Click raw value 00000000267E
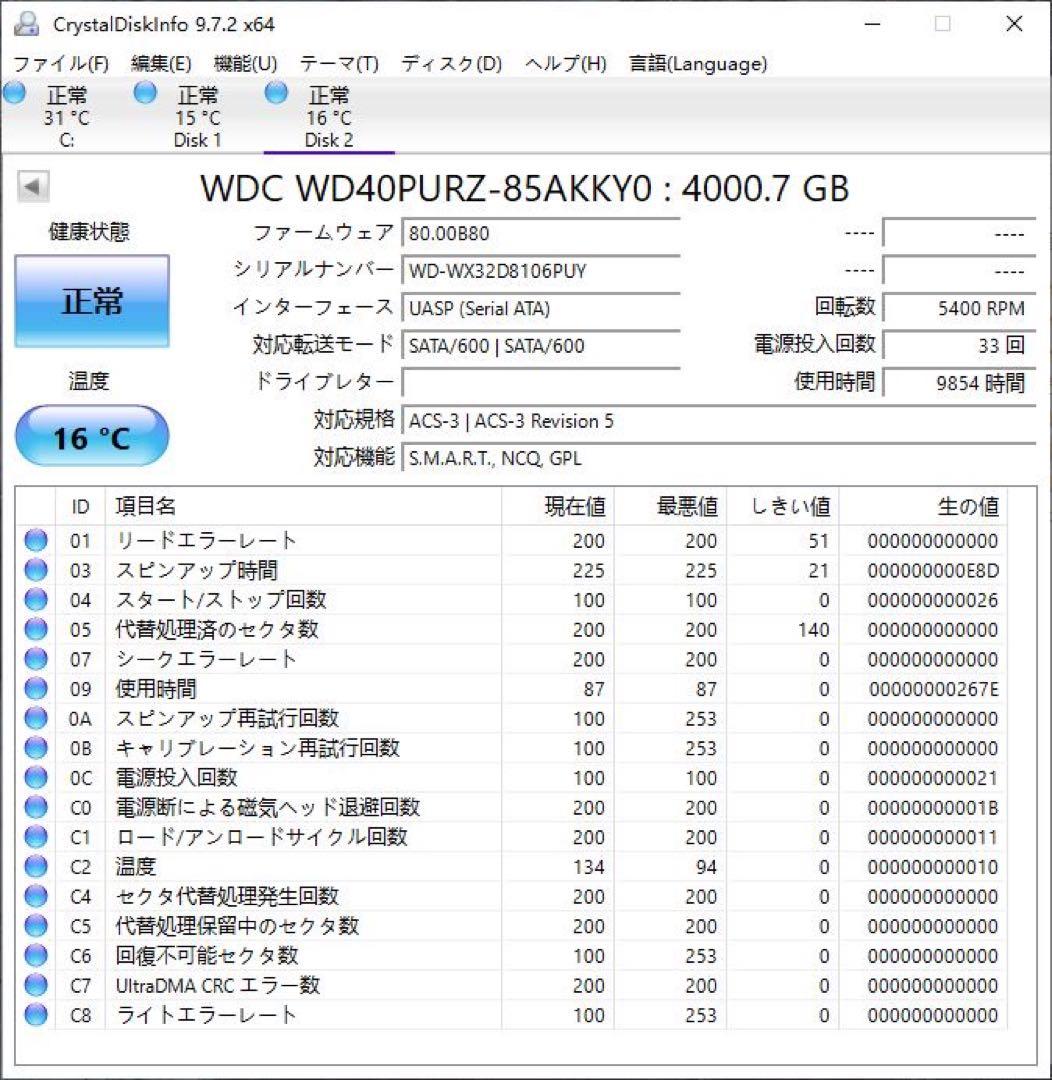Screen dimensions: 1052x1080 coord(934,689)
